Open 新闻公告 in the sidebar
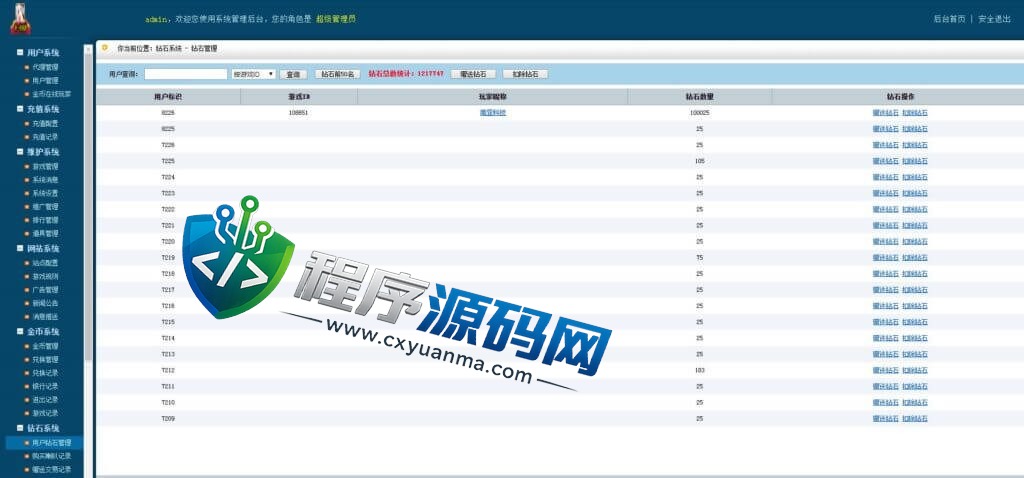The width and height of the screenshot is (1024, 478). [45, 303]
